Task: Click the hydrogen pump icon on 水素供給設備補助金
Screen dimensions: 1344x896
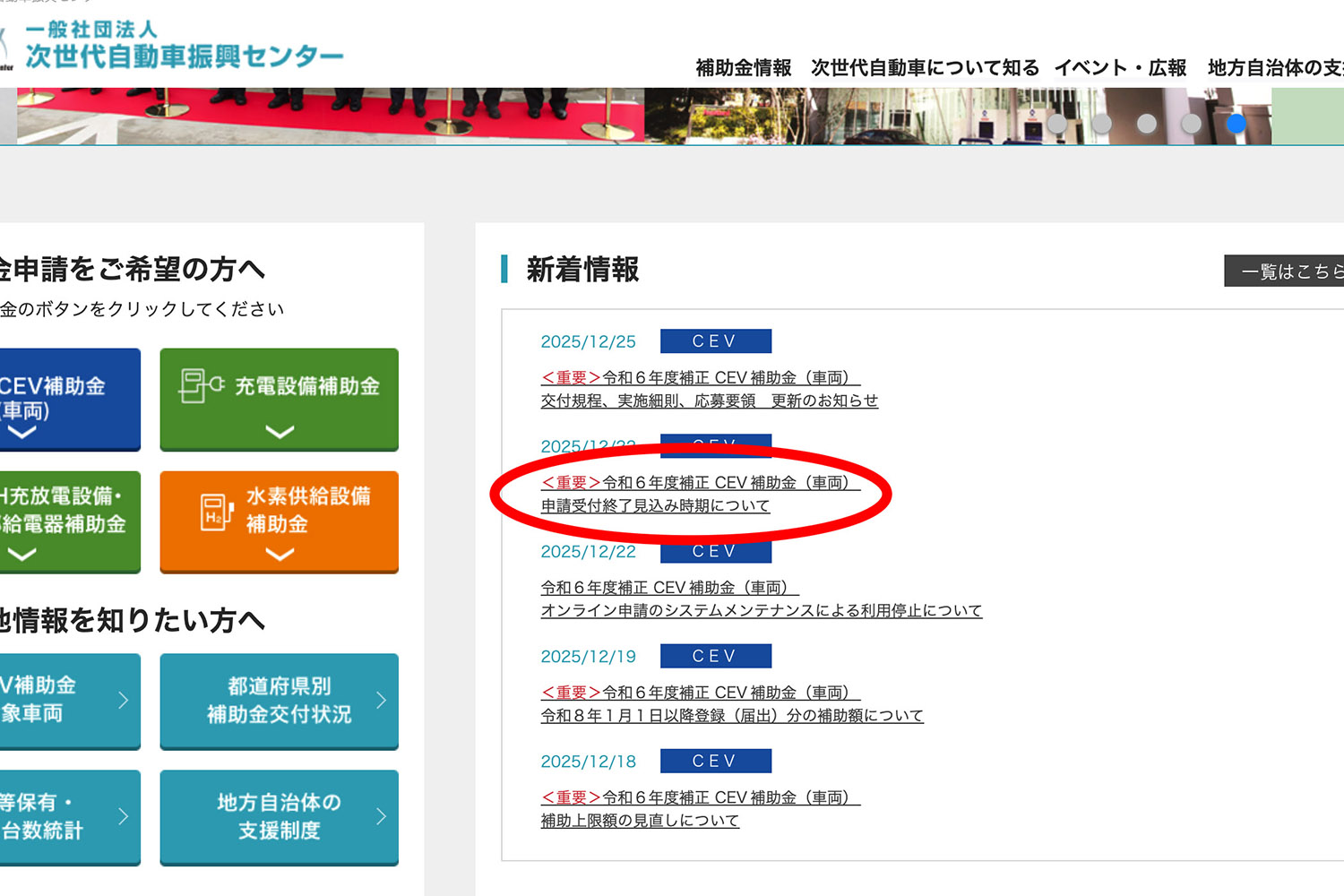Action: [216, 512]
